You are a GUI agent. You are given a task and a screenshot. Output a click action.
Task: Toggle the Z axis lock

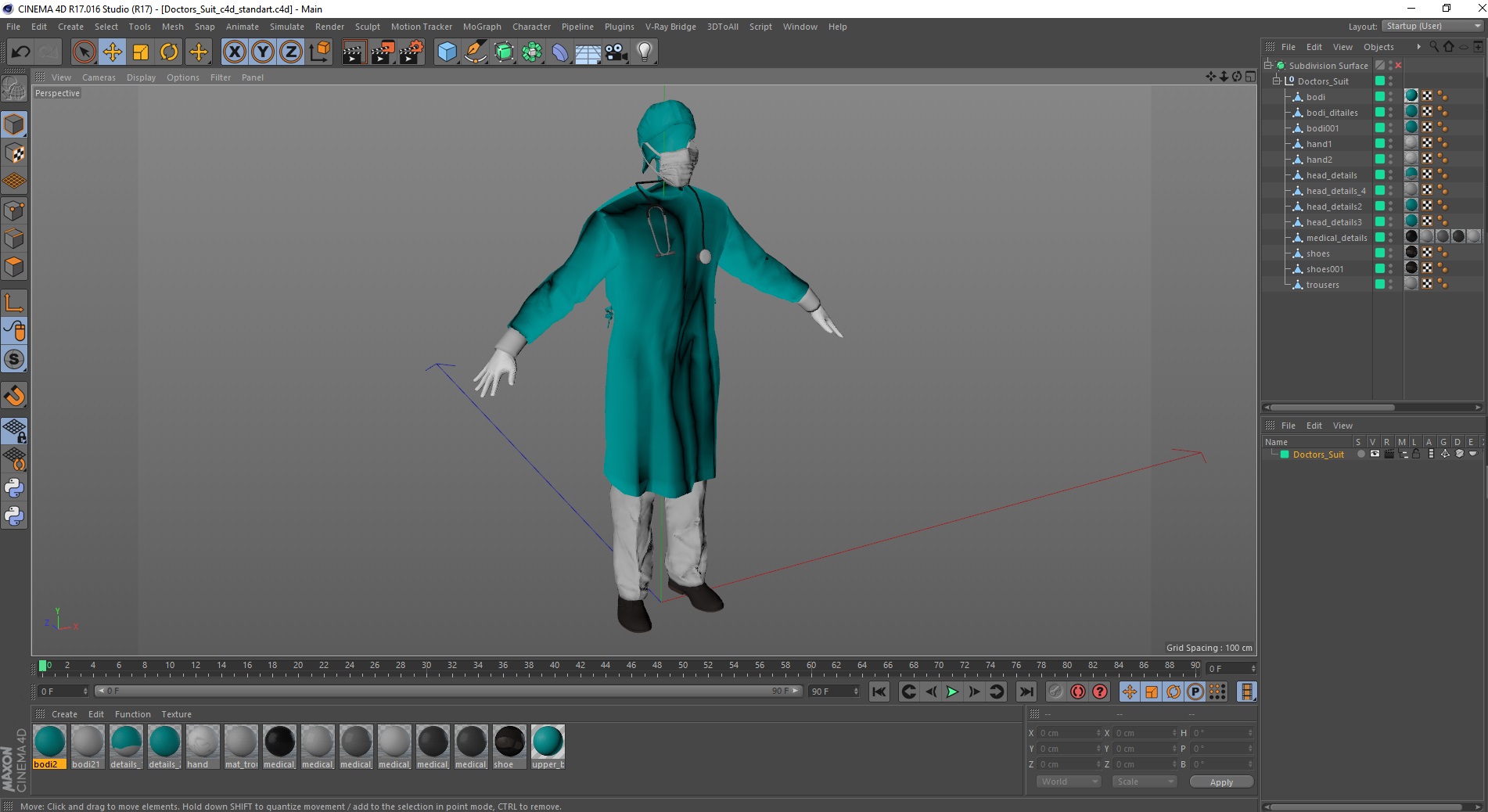point(291,52)
